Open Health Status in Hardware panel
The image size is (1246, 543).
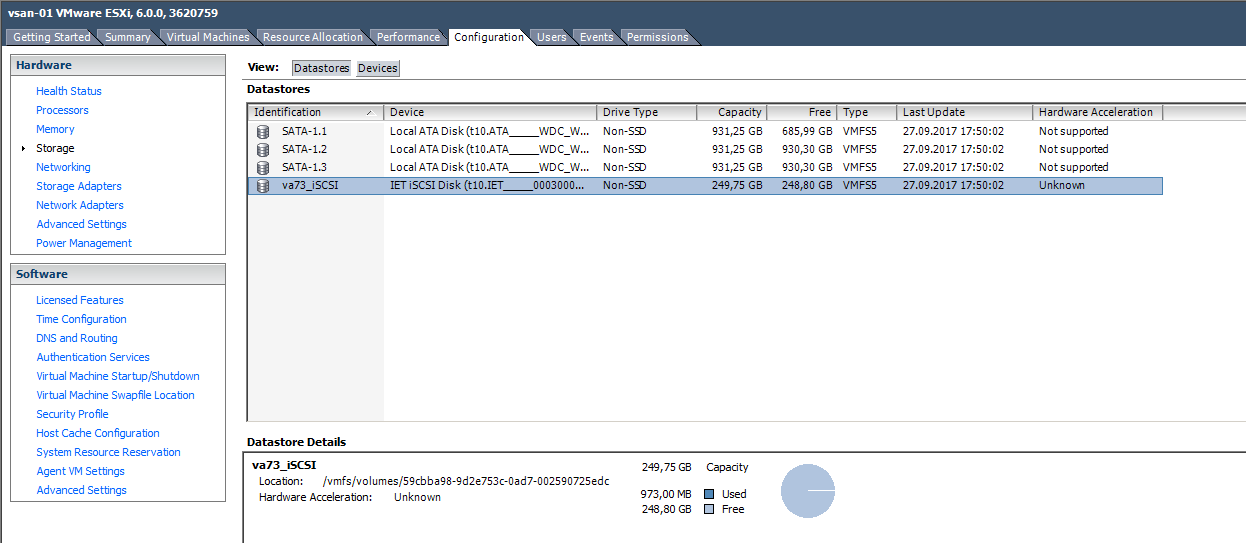point(69,91)
